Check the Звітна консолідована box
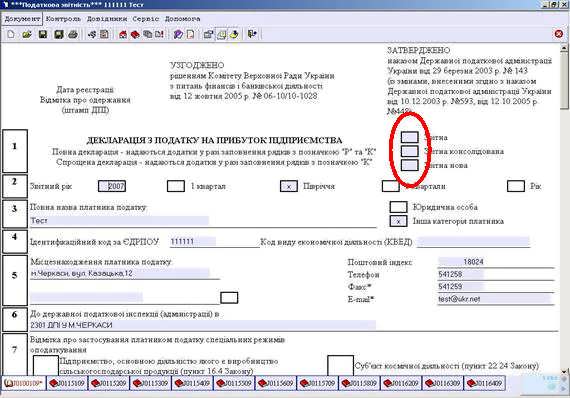570x398 pixels. [409, 151]
